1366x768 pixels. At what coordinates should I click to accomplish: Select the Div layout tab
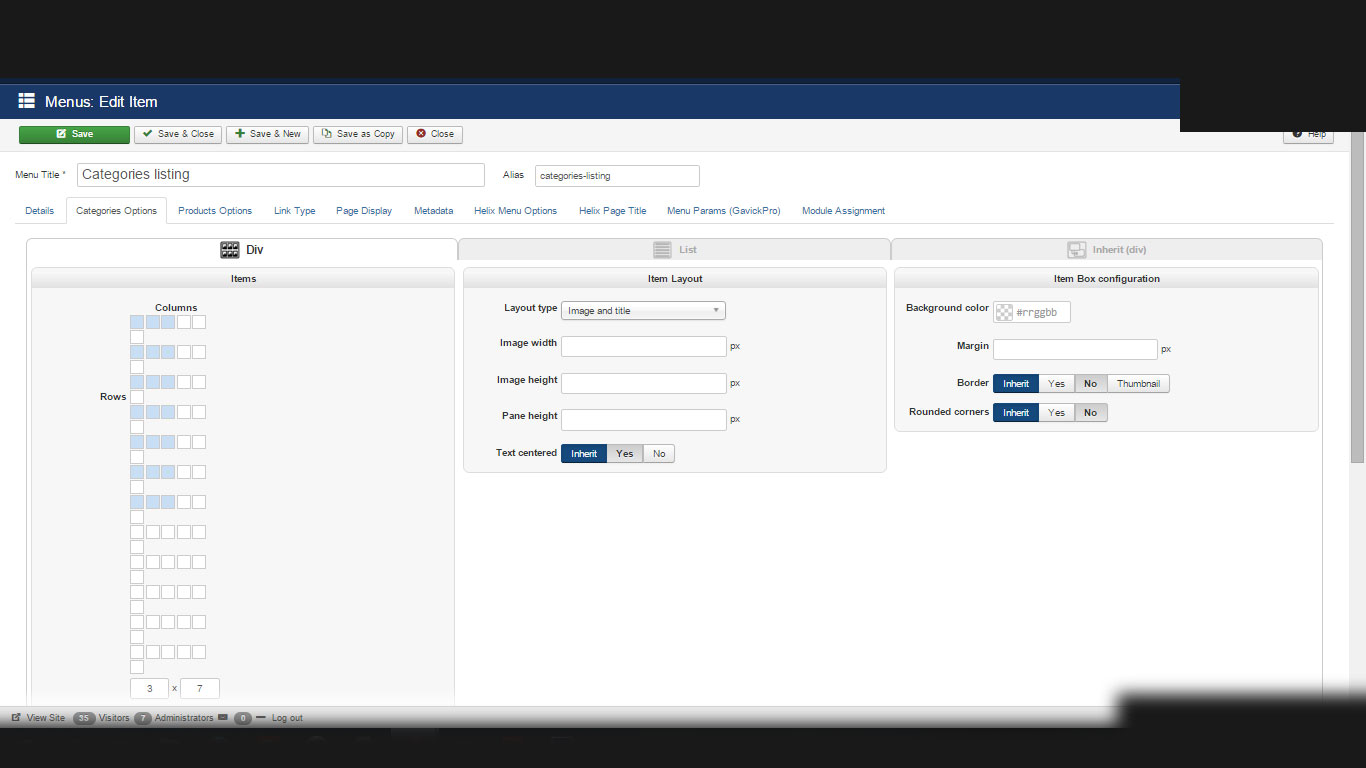(x=242, y=250)
